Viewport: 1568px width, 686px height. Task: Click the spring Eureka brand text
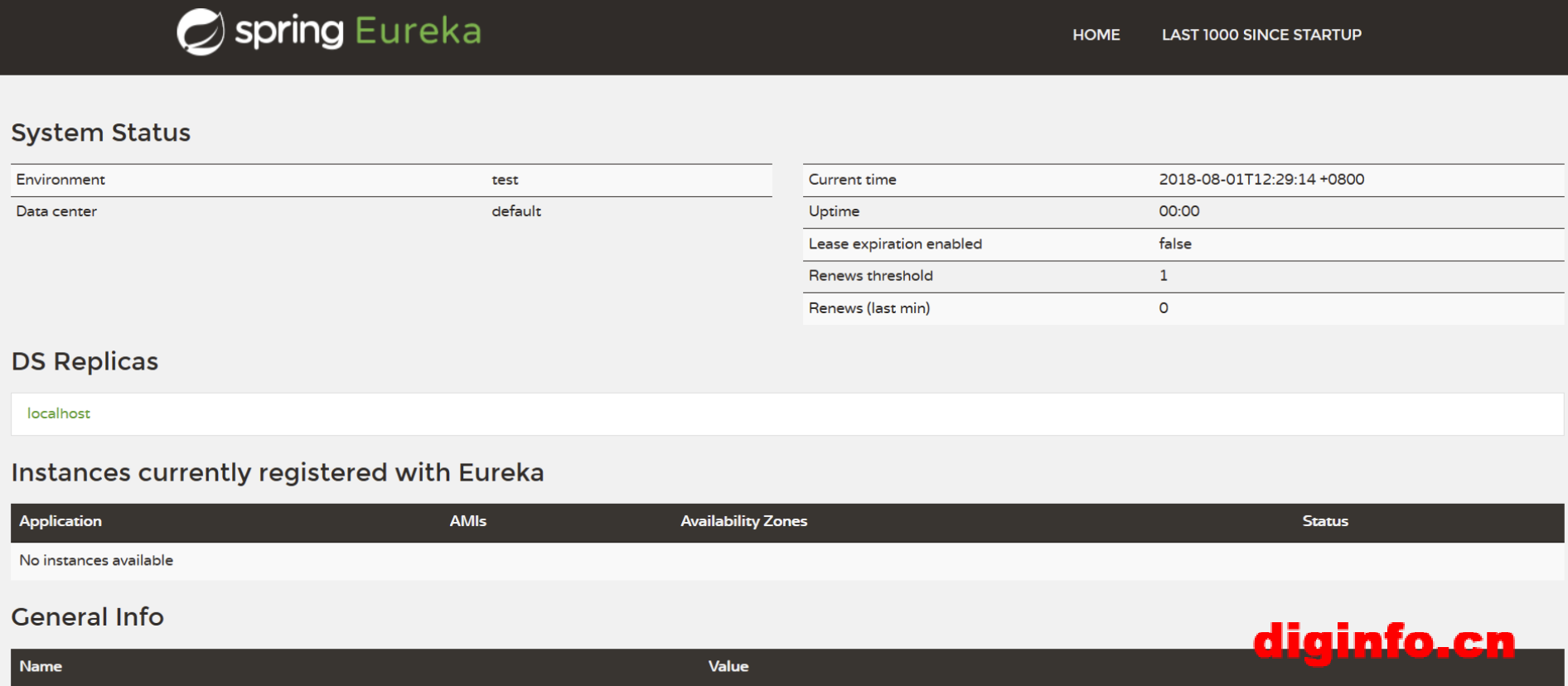pyautogui.click(x=358, y=31)
